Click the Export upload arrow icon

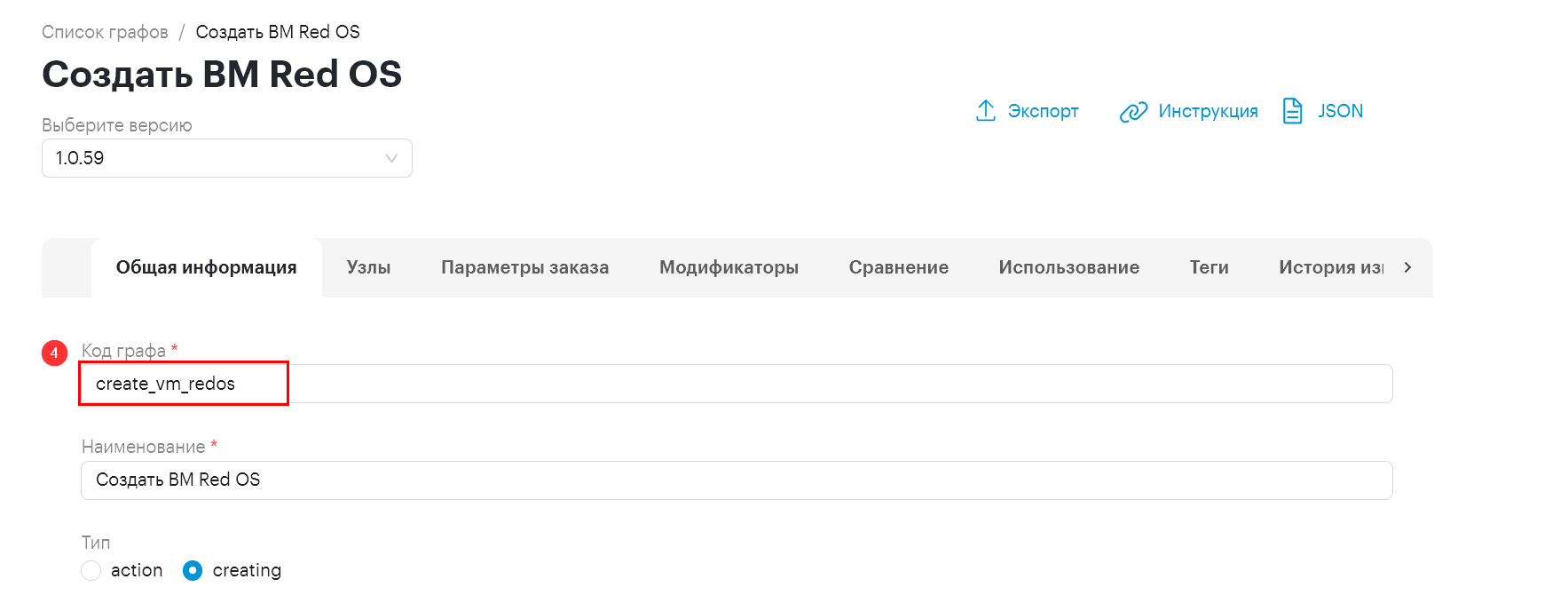point(985,111)
